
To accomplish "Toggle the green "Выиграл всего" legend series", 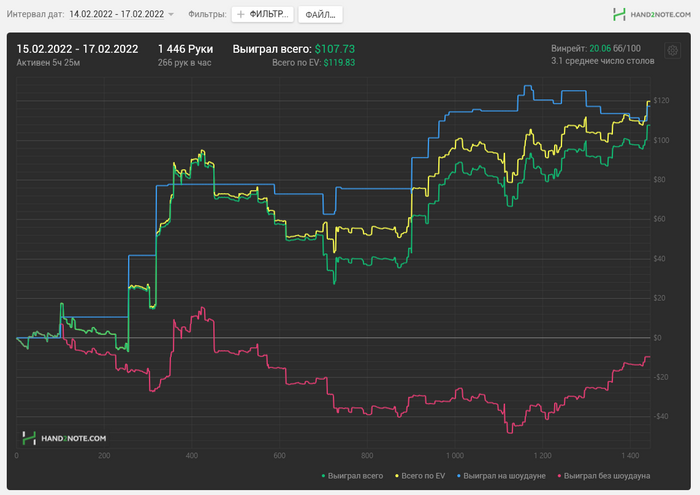I will [x=354, y=477].
